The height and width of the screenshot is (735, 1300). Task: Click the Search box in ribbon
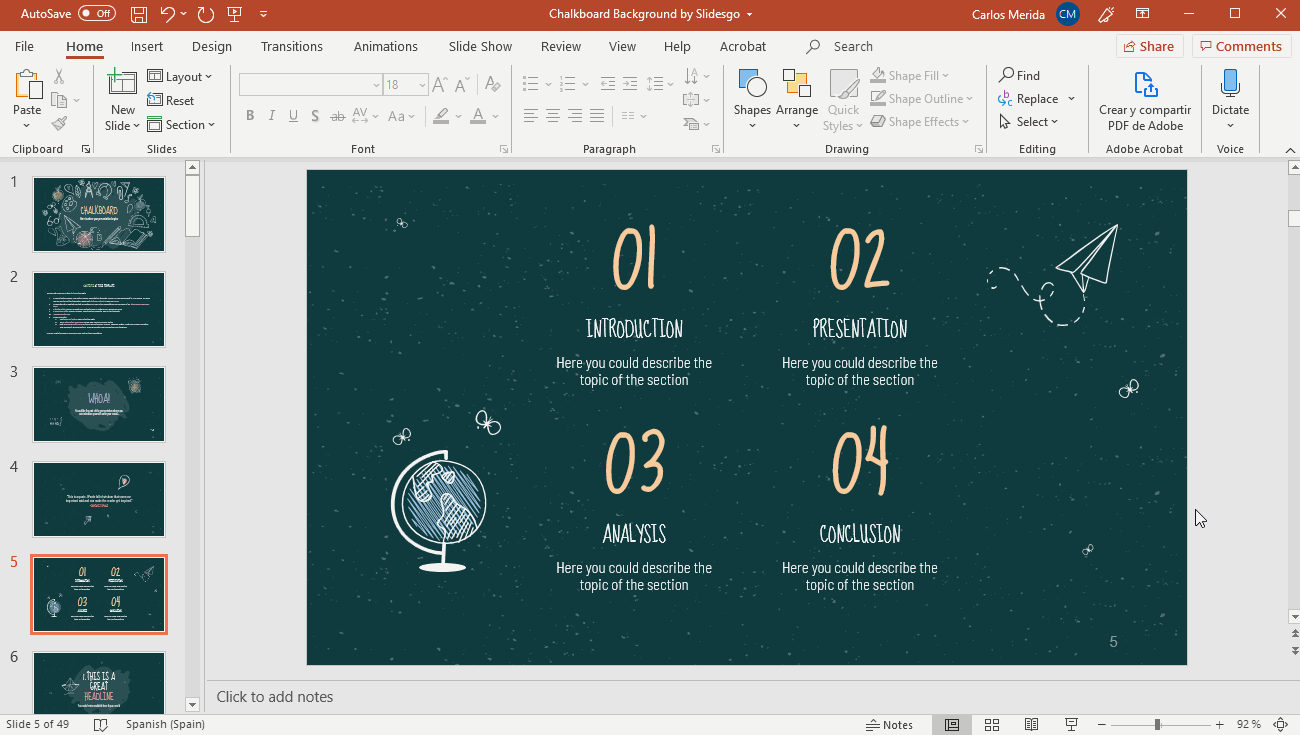click(x=853, y=46)
